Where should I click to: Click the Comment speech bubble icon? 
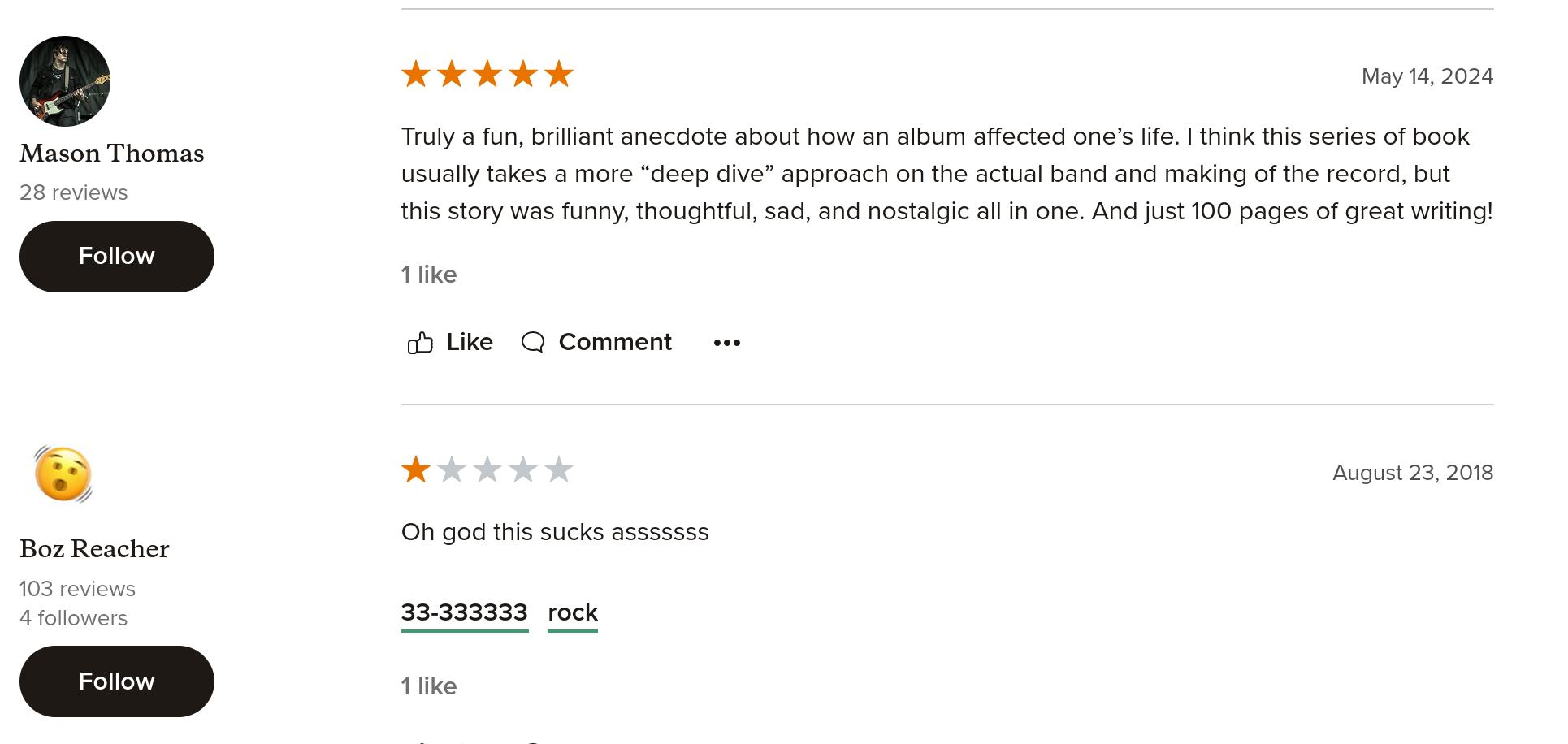pyautogui.click(x=533, y=343)
